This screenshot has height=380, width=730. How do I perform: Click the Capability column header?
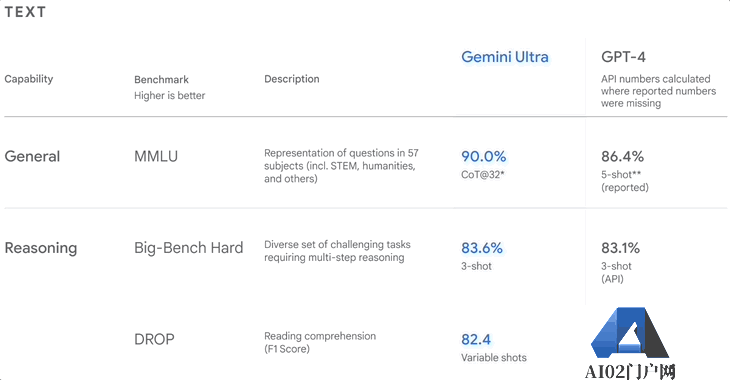29,79
